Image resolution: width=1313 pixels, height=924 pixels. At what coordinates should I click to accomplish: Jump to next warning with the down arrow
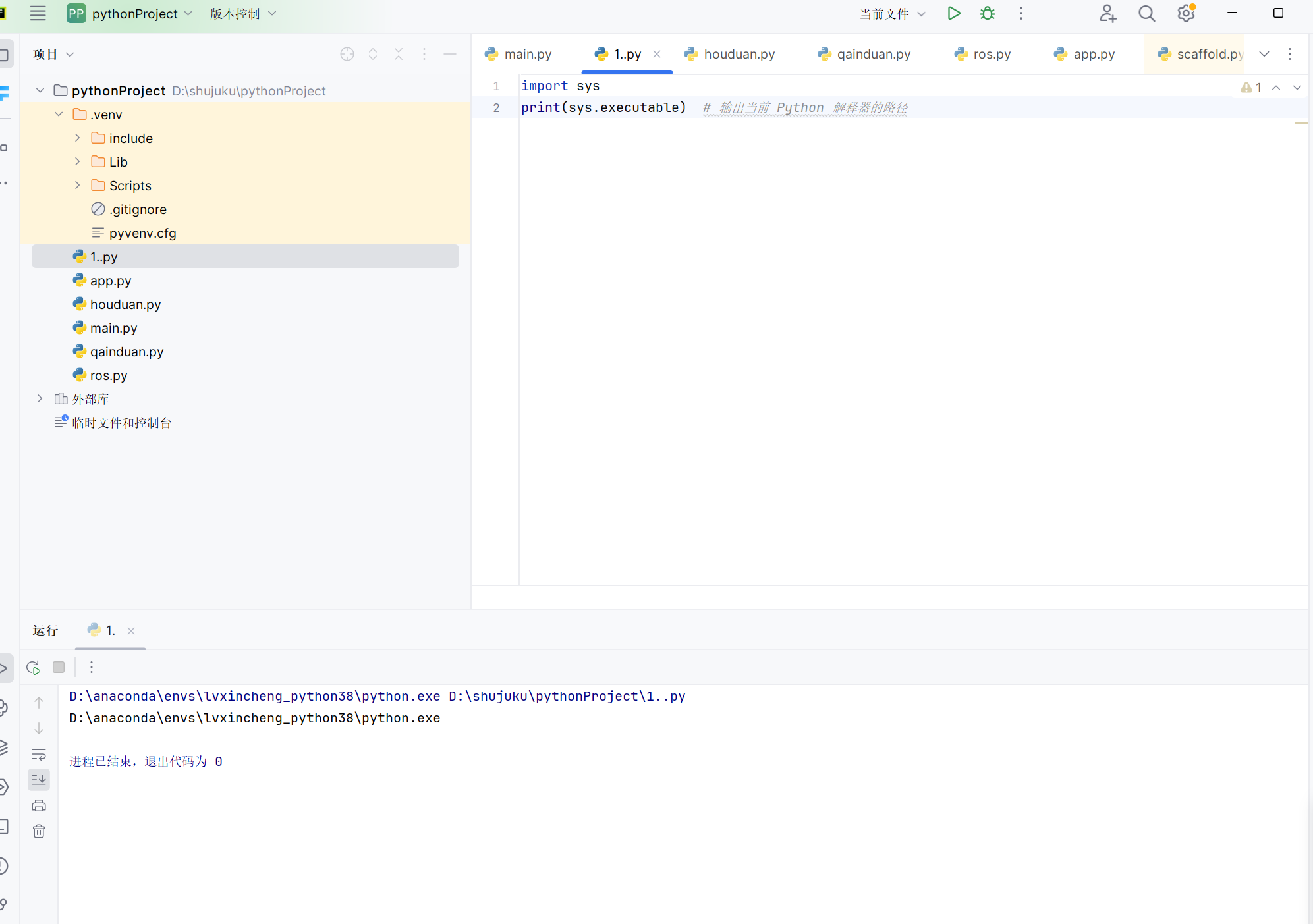point(1297,87)
